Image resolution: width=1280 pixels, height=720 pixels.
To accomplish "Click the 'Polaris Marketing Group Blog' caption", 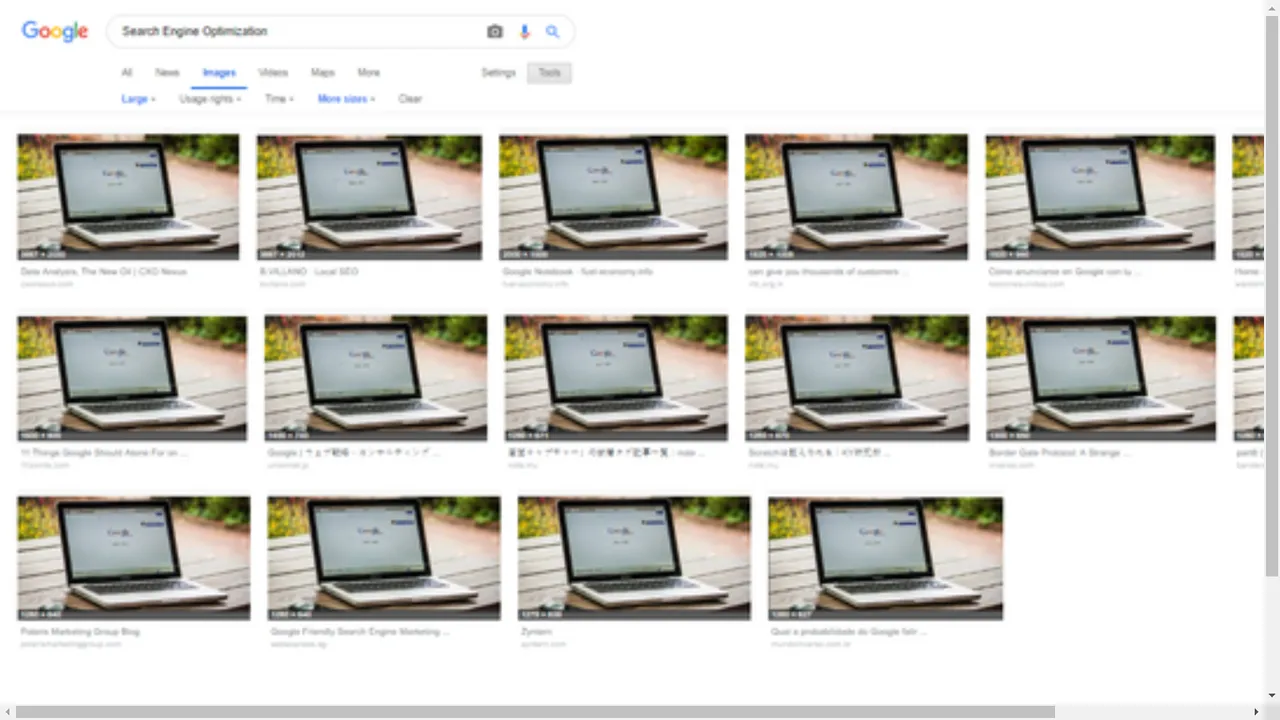I will coord(80,632).
